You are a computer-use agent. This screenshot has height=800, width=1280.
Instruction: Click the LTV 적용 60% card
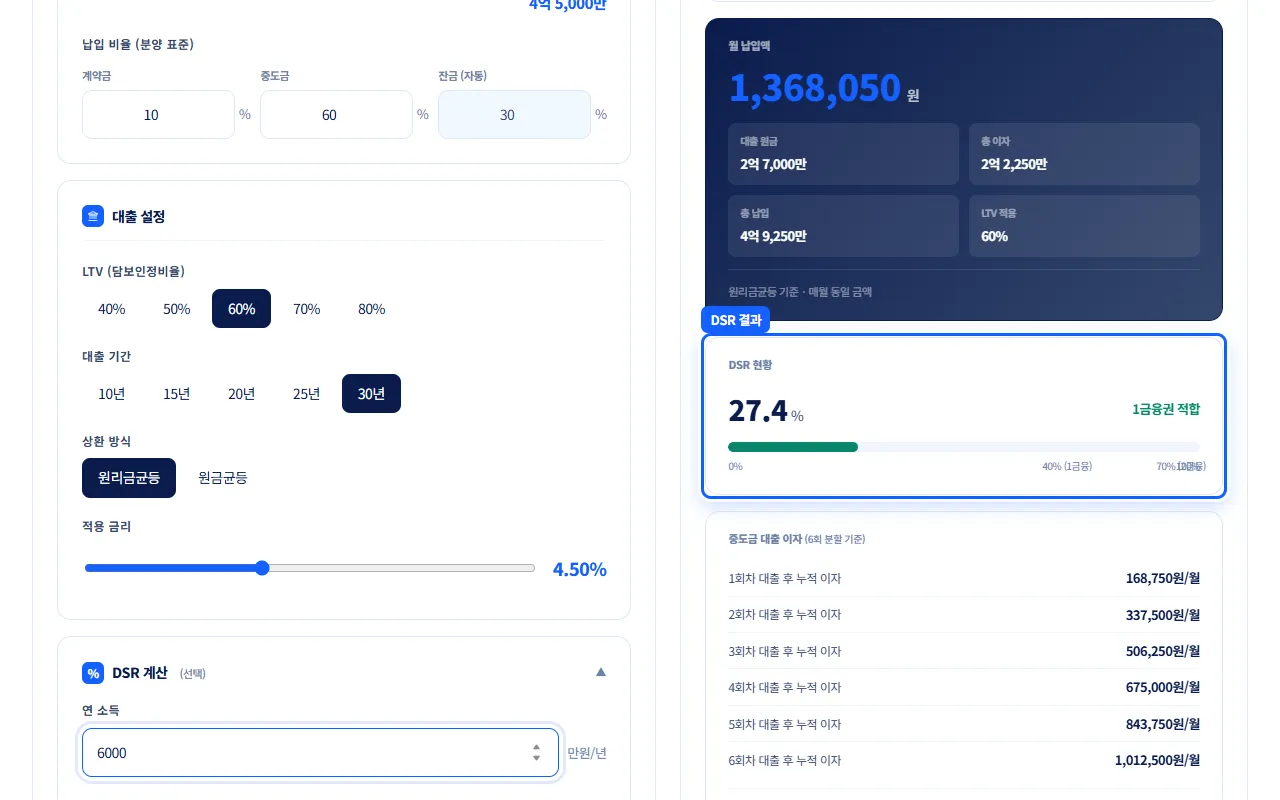(x=1084, y=226)
